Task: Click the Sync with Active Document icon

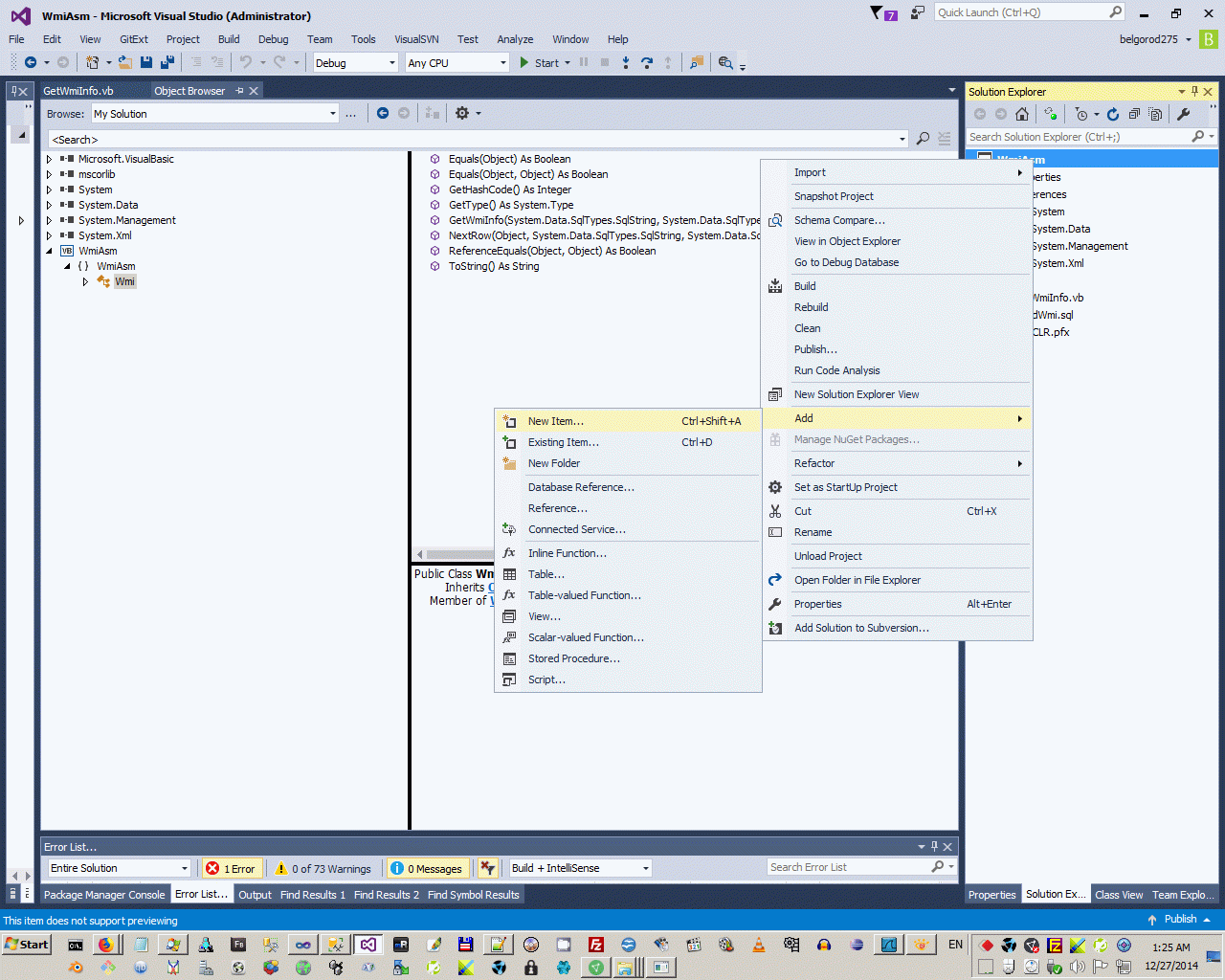Action: [x=1051, y=114]
